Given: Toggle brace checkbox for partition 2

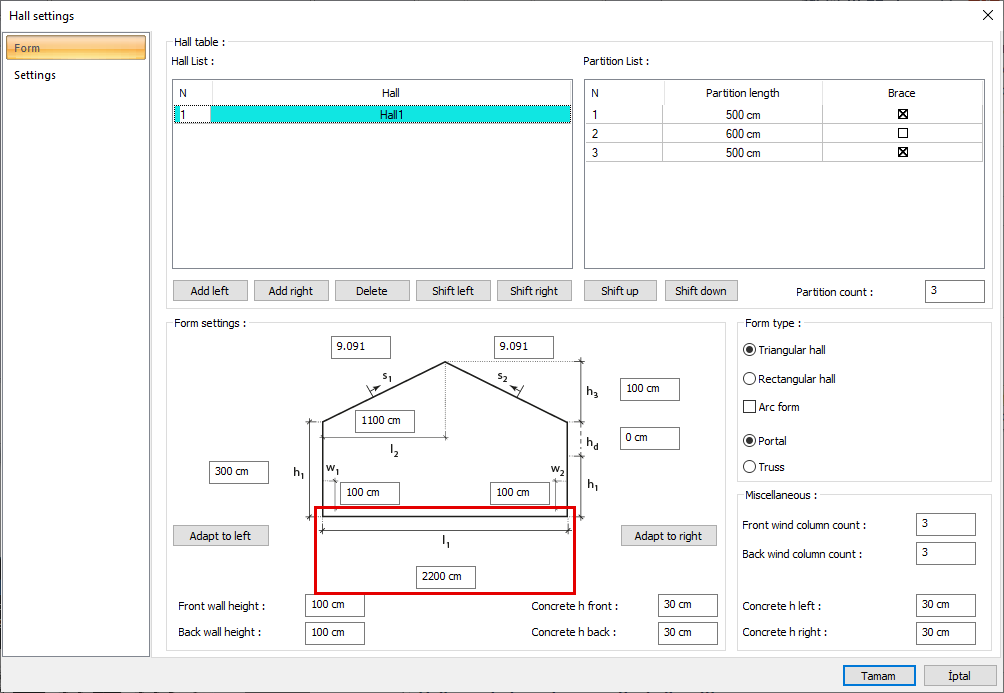Looking at the screenshot, I should [903, 133].
